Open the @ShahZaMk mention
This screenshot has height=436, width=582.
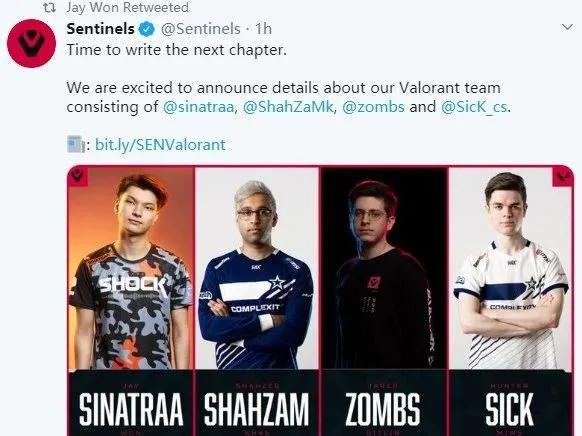pos(288,107)
